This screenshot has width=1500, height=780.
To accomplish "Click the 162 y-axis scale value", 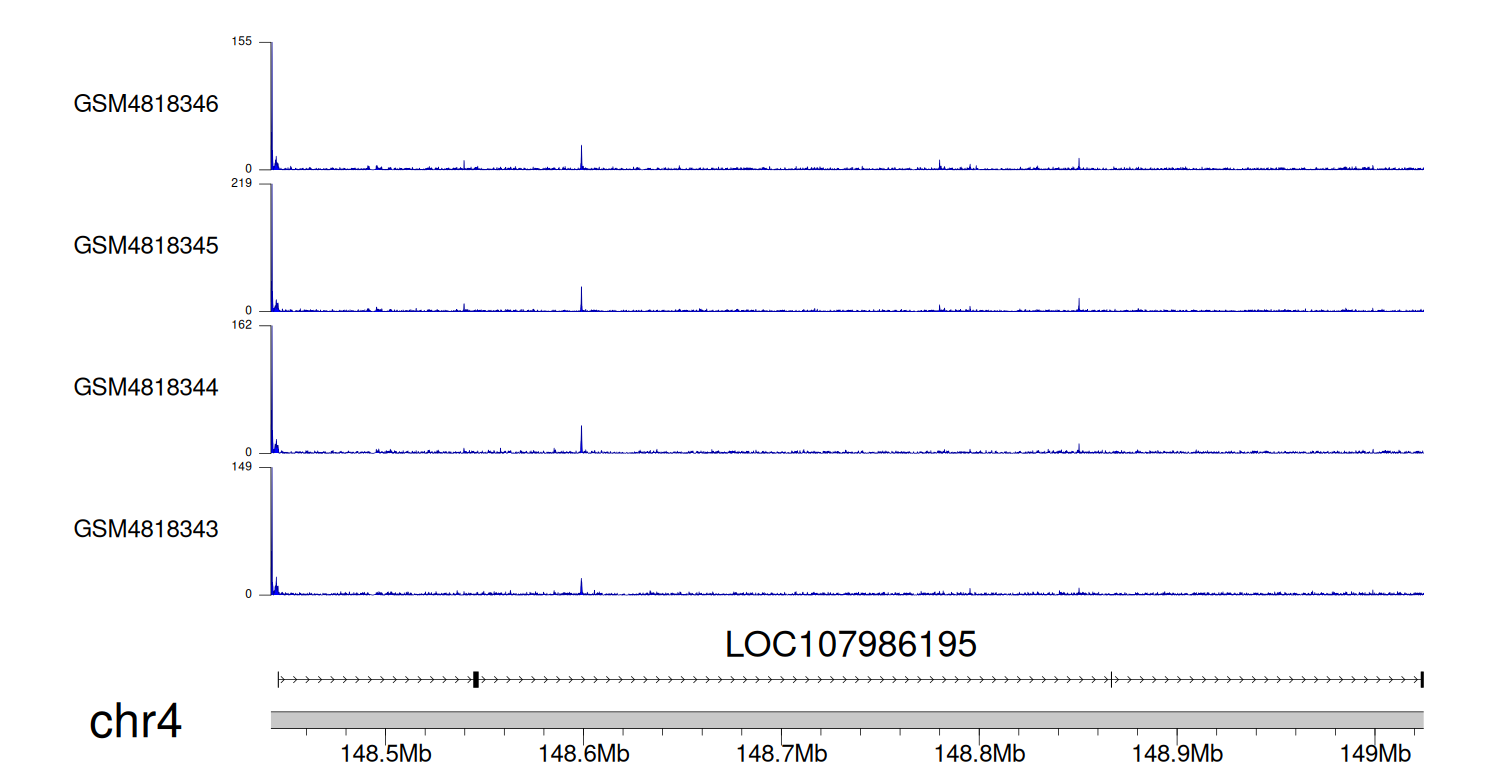I will (242, 324).
